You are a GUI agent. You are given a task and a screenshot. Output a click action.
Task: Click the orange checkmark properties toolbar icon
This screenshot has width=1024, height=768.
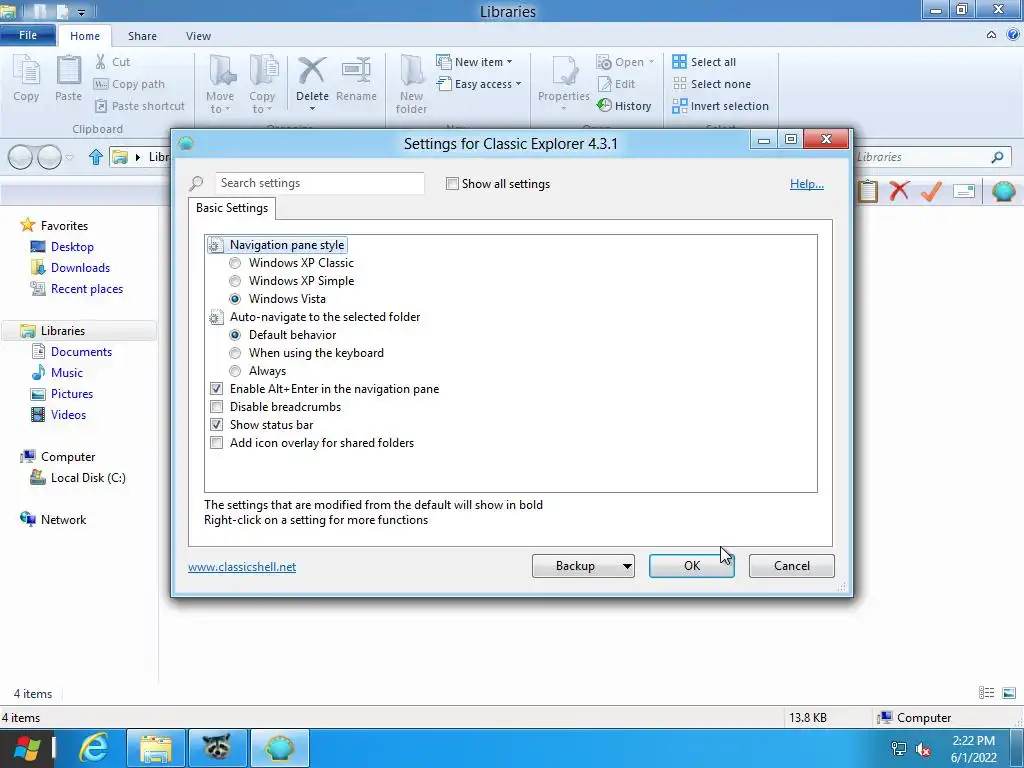pyautogui.click(x=931, y=191)
